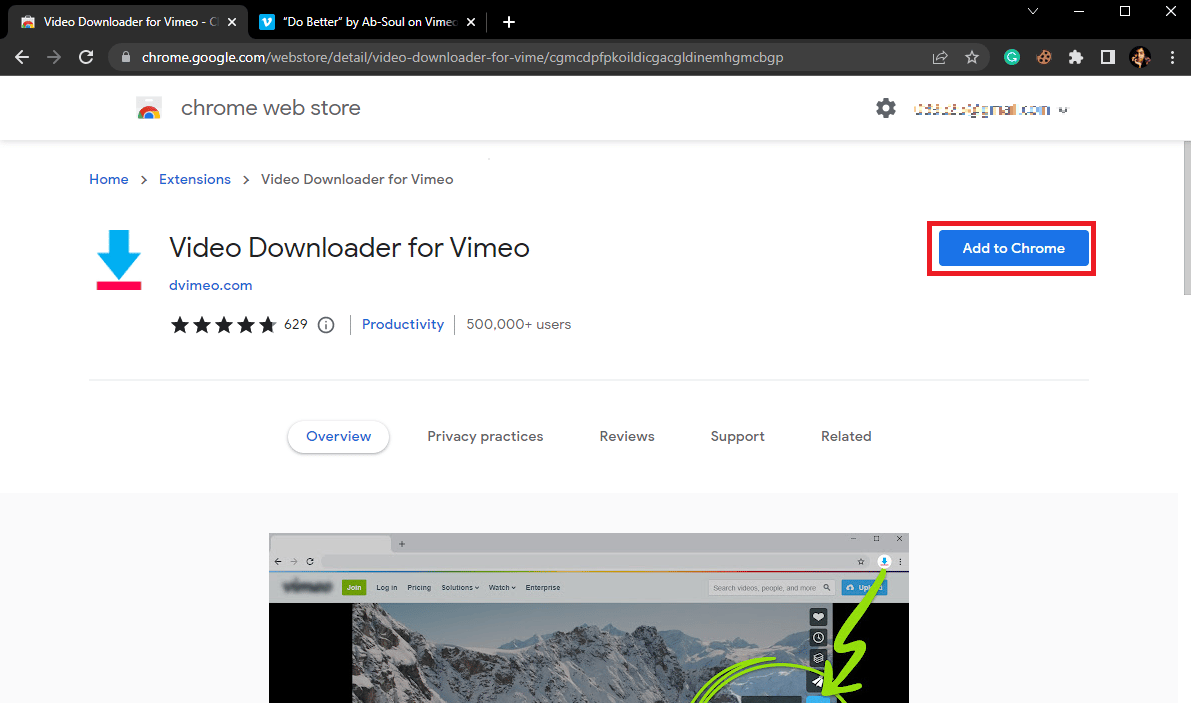Switch to the Related tab
The image size is (1191, 703).
[846, 437]
